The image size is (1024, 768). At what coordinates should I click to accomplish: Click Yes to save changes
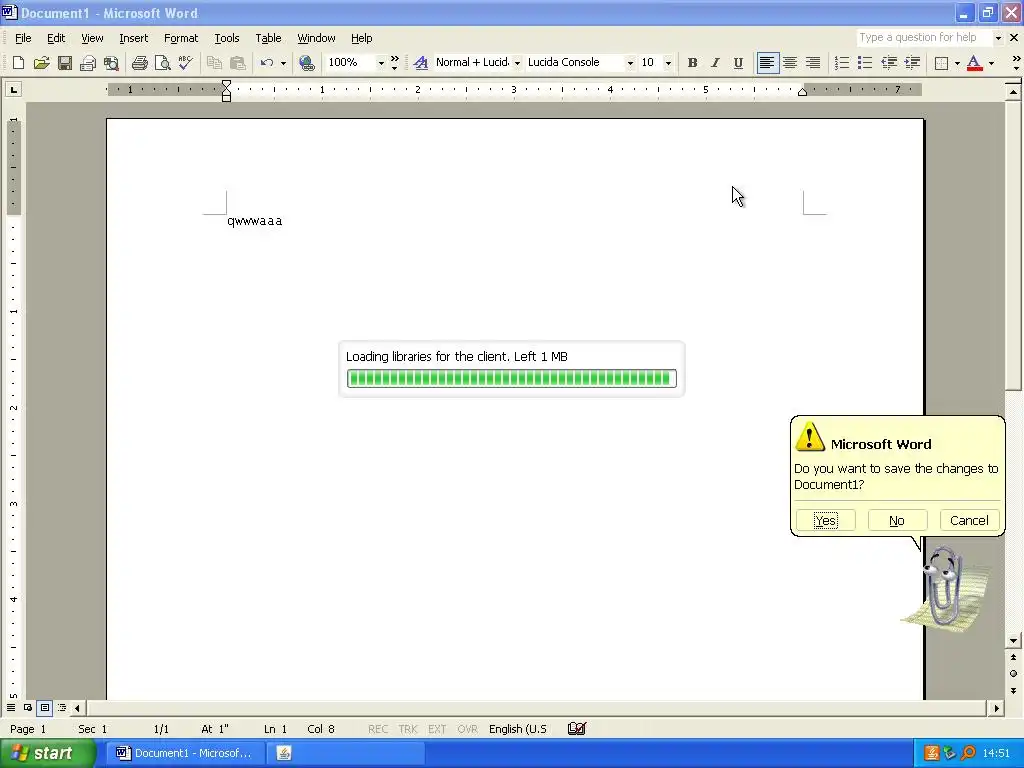825,520
